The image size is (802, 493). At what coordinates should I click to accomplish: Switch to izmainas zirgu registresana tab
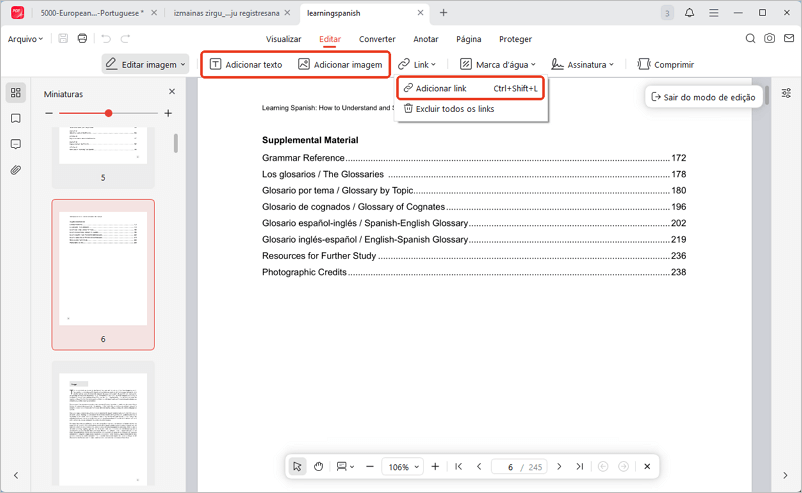click(227, 13)
